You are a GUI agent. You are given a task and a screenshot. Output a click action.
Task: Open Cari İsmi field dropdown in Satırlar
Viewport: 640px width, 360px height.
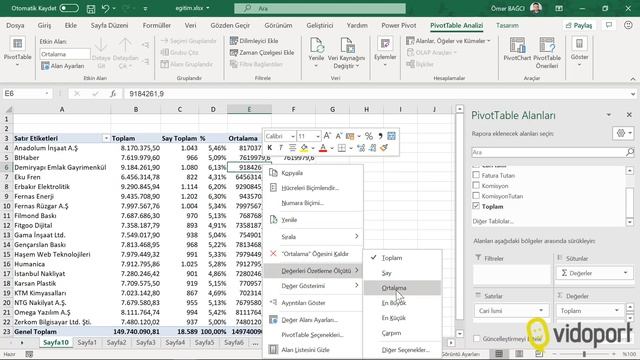pyautogui.click(x=541, y=311)
